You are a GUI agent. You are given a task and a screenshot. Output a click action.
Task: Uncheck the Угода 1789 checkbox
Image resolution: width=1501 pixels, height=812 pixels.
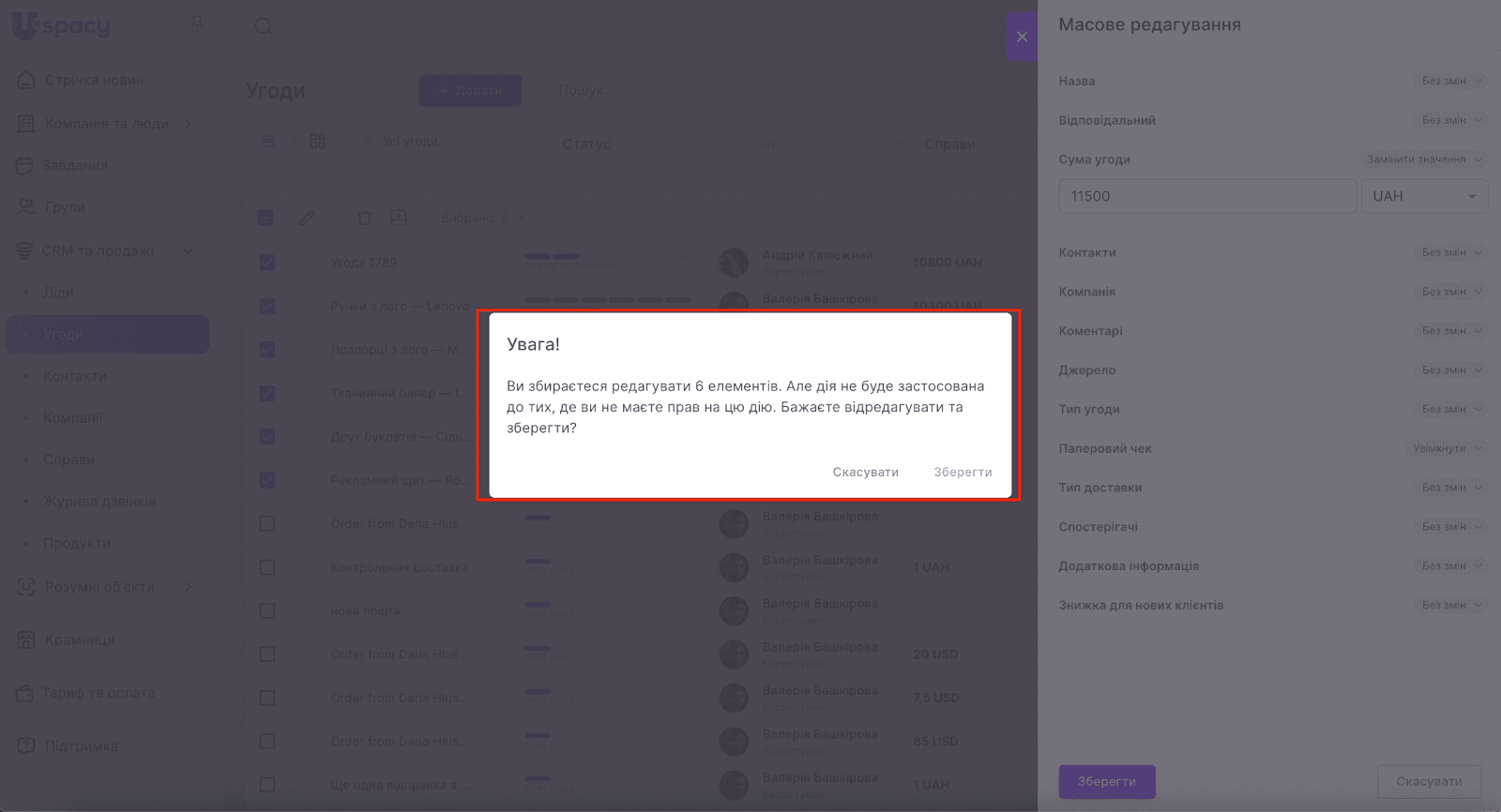pos(267,263)
